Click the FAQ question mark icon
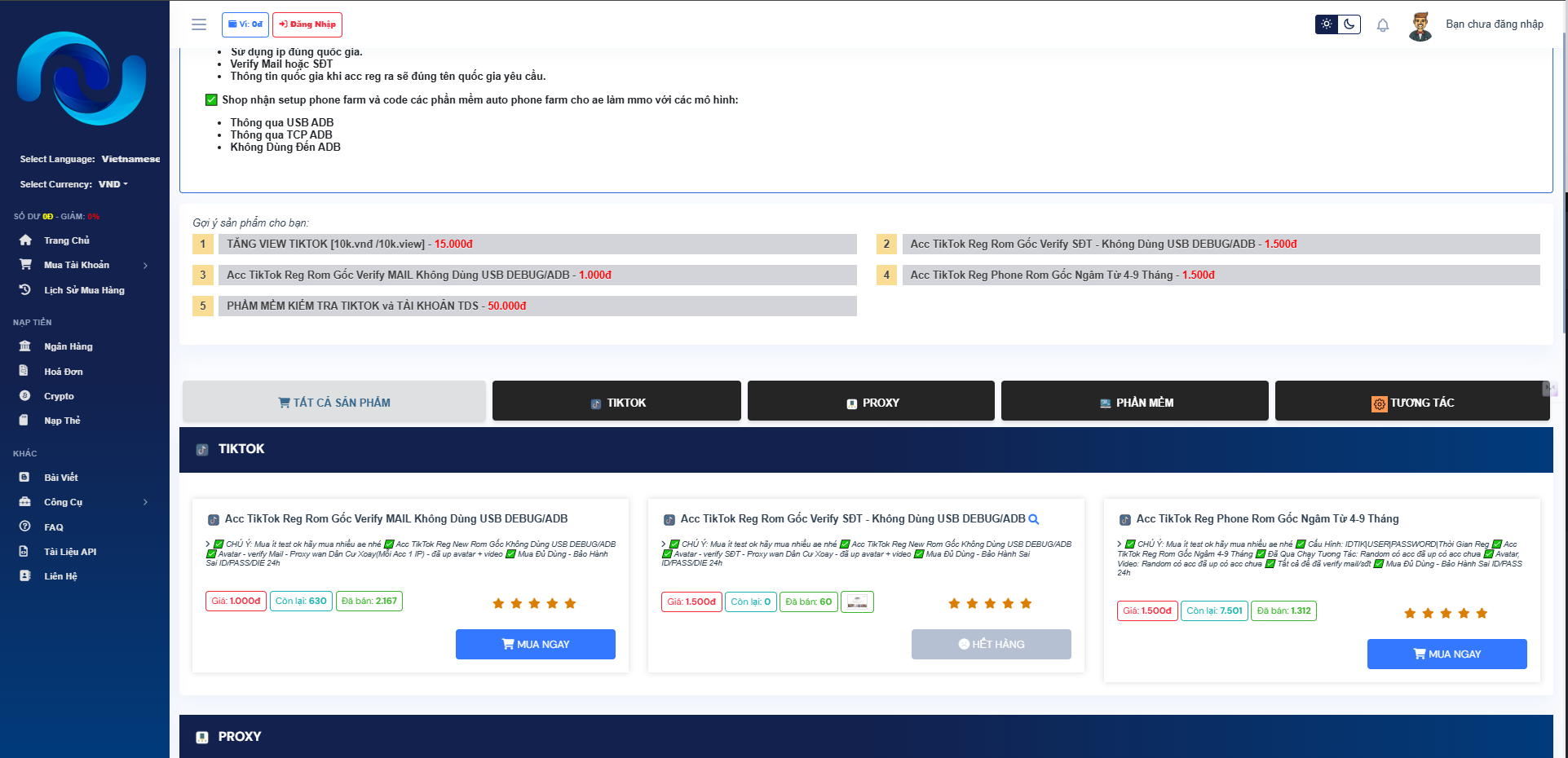The height and width of the screenshot is (758, 1568). tap(24, 527)
